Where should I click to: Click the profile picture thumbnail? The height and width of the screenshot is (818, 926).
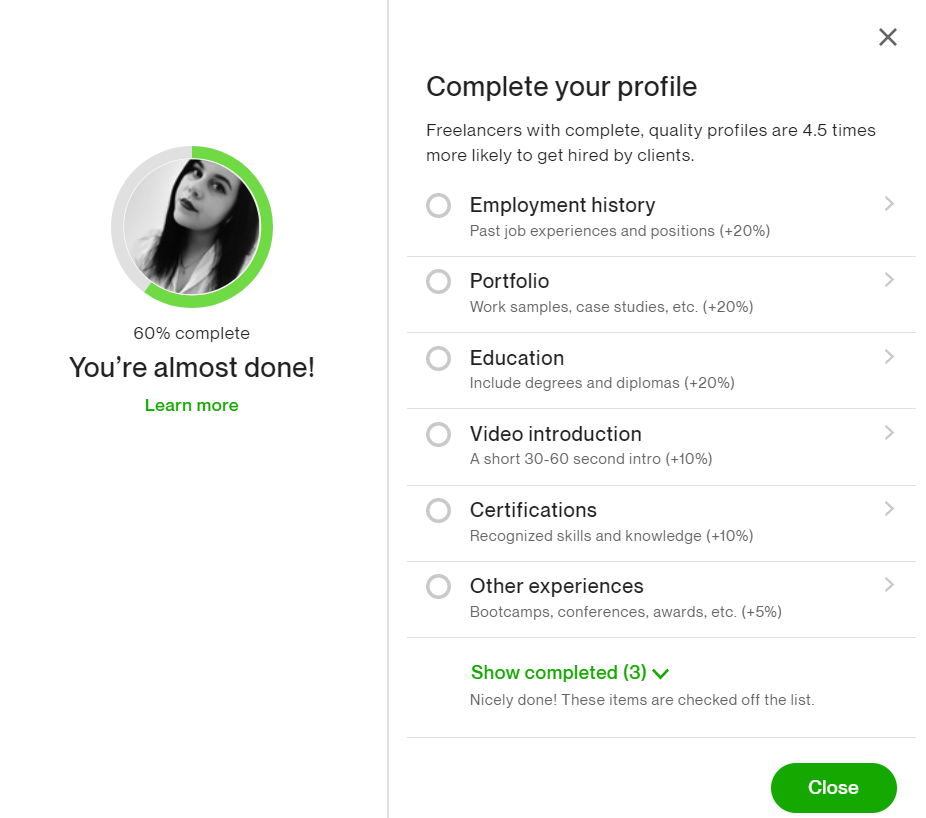191,227
